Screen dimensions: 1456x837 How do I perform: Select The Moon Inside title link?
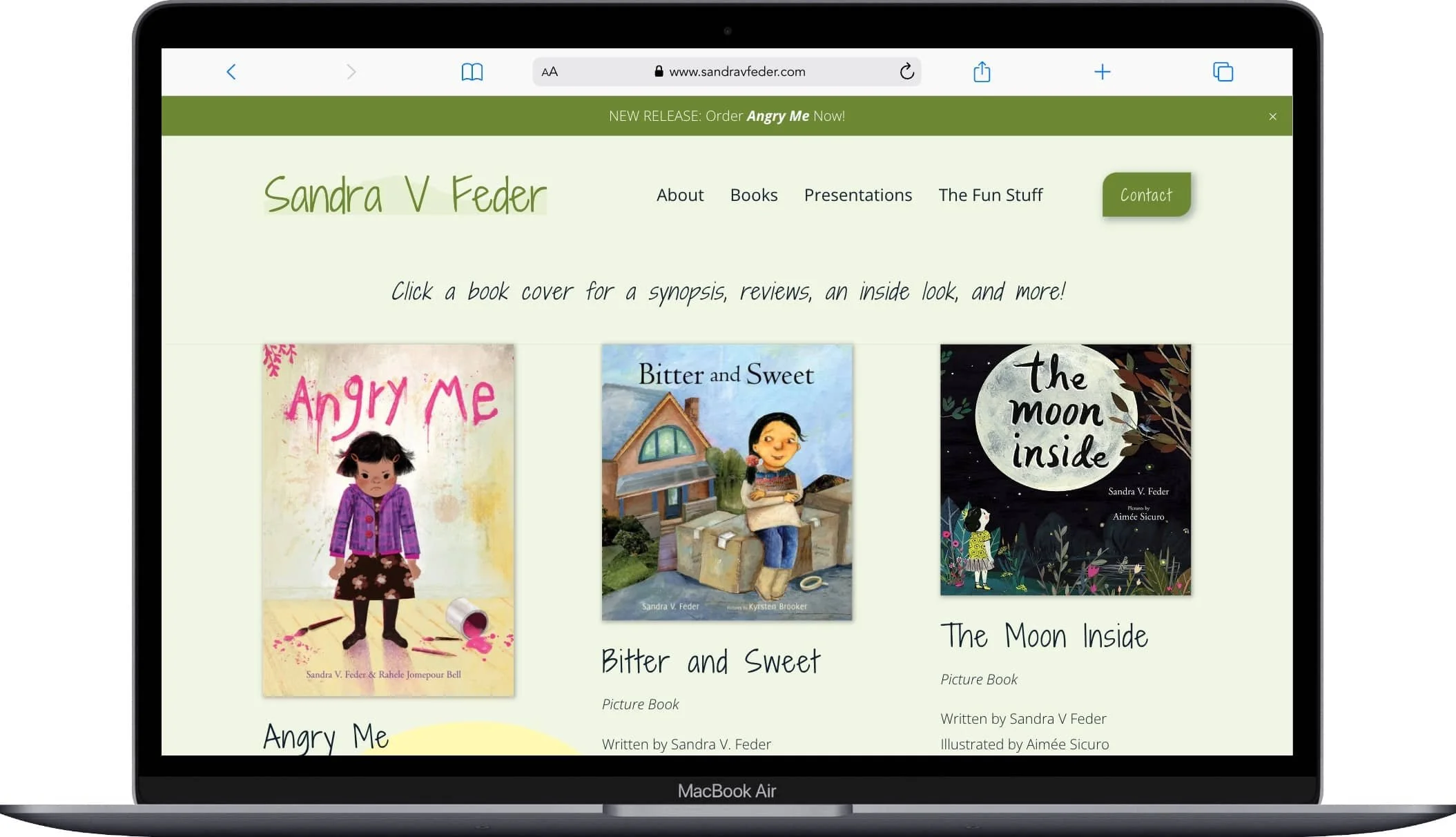[1044, 635]
